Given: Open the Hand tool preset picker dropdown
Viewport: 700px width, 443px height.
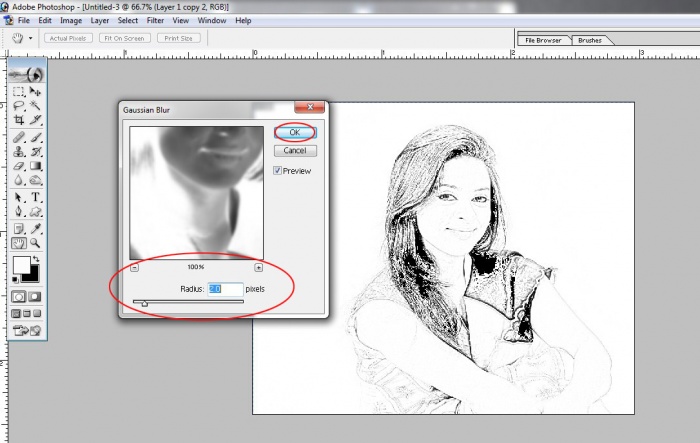Looking at the screenshot, I should click(30, 38).
